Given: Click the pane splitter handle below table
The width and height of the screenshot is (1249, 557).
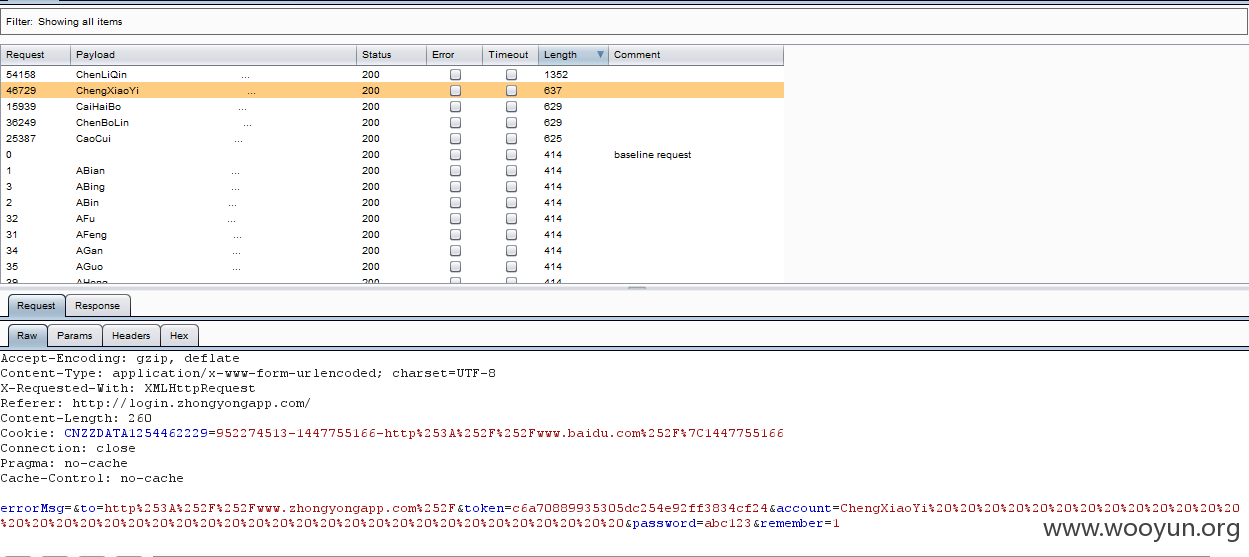Looking at the screenshot, I should click(636, 288).
